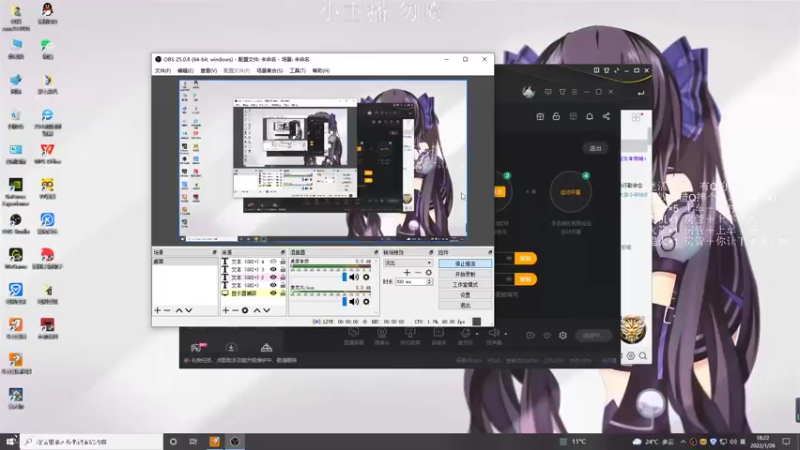Move scene up in Scenes panel
800x450 pixels.
click(x=179, y=310)
